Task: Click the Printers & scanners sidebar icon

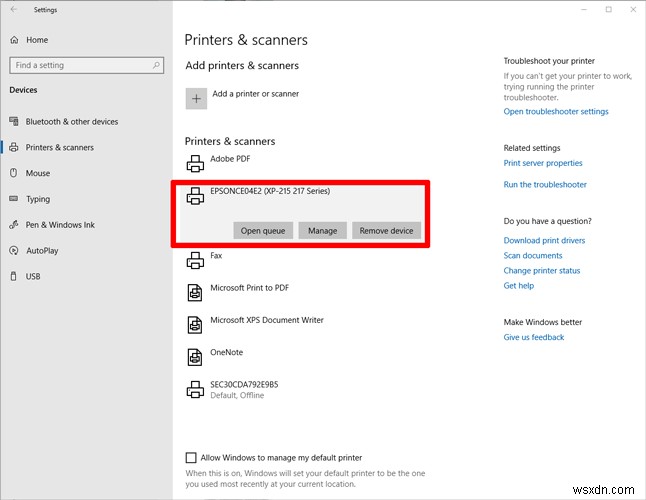Action: (14, 147)
